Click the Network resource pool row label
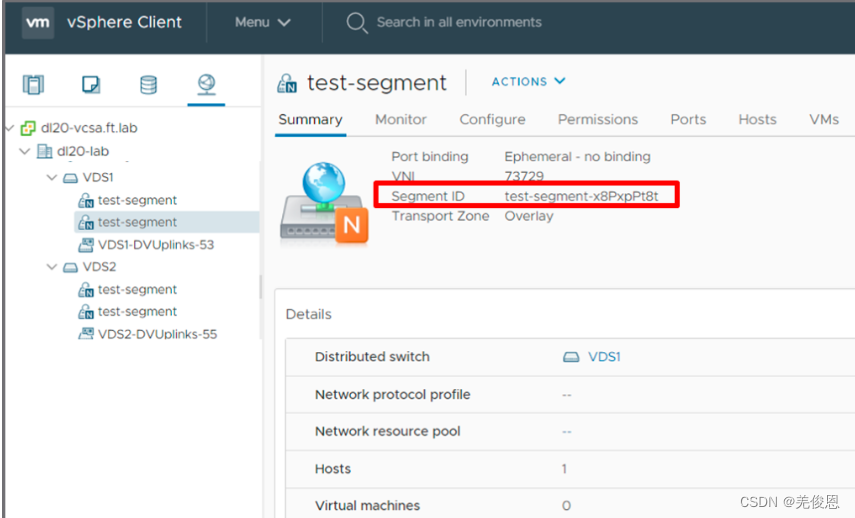855x518 pixels. (x=388, y=431)
